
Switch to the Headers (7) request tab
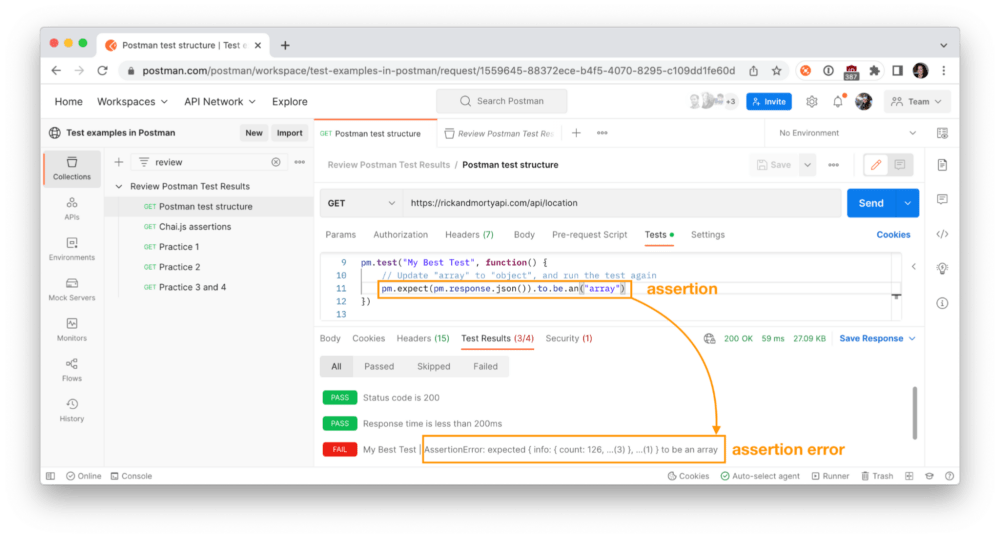[469, 235]
